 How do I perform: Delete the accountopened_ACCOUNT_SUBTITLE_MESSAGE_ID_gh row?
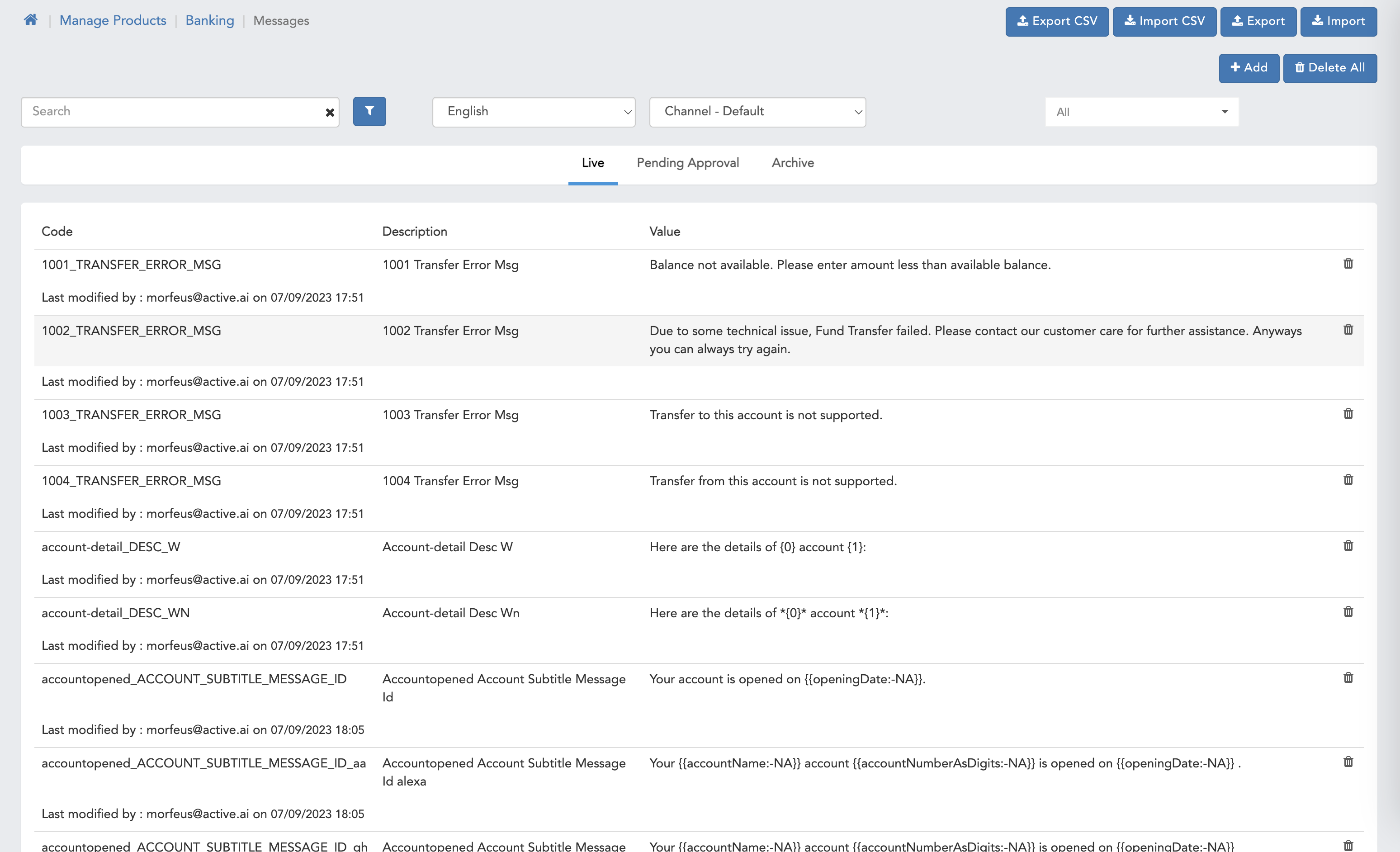1348,845
